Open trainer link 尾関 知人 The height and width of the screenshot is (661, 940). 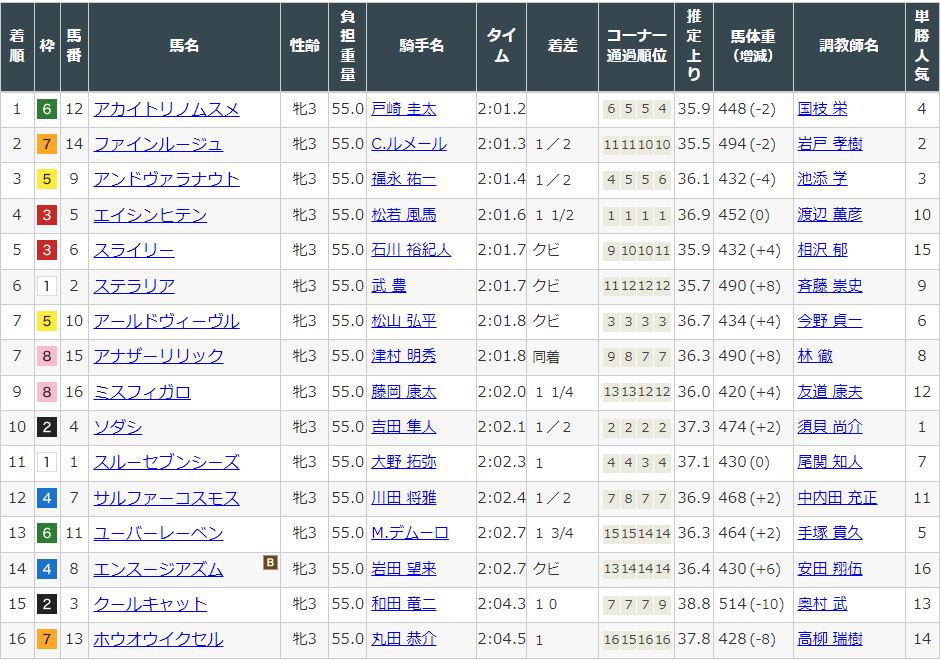tap(830, 462)
